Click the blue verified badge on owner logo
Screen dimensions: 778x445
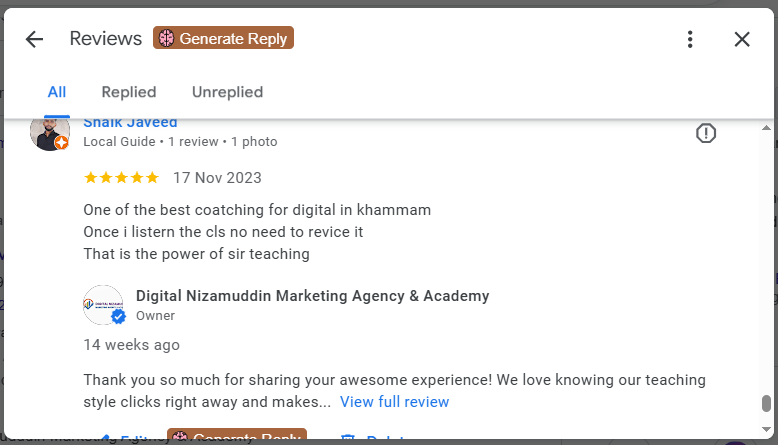click(118, 317)
